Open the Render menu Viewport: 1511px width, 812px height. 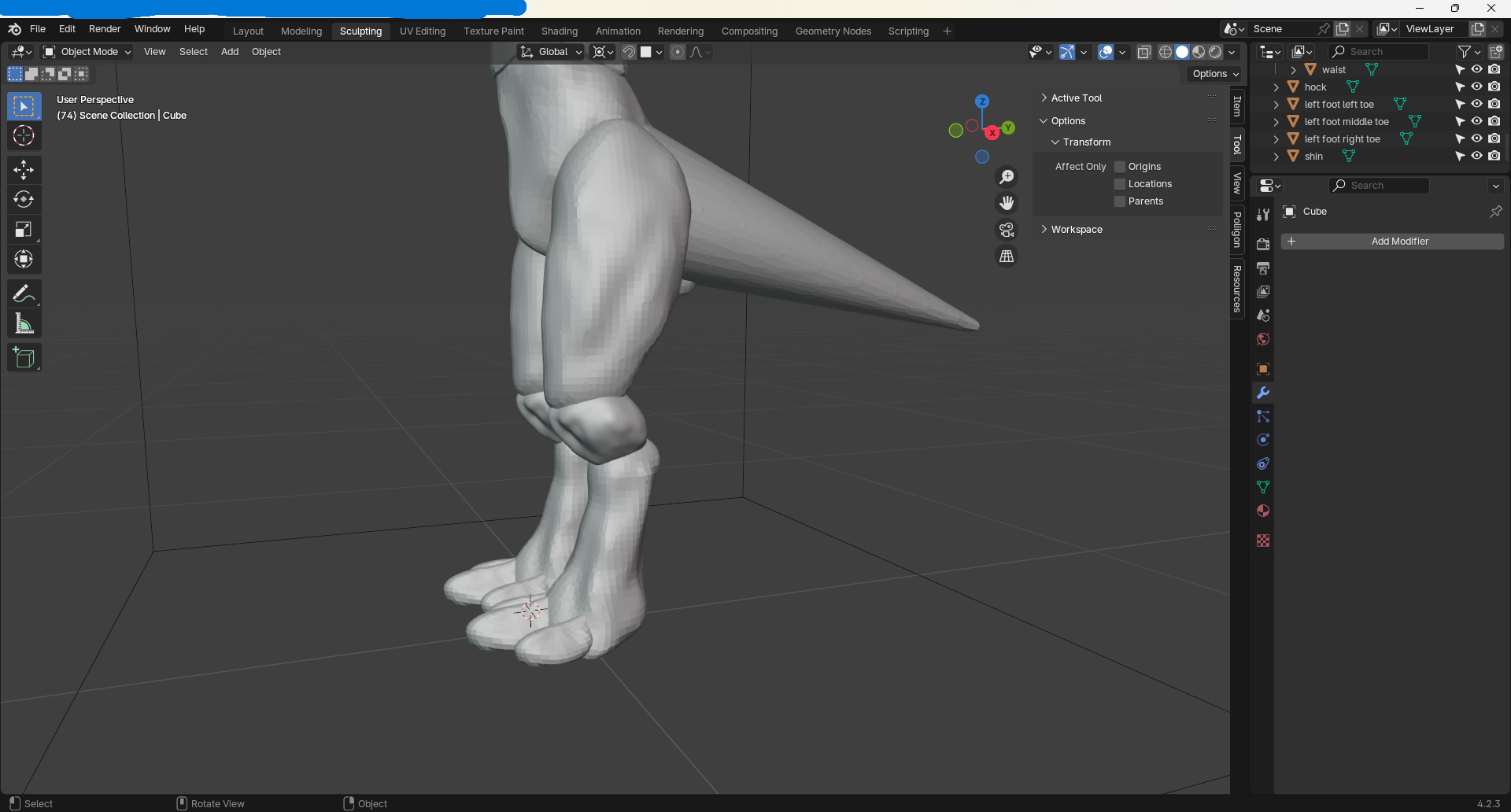point(105,29)
